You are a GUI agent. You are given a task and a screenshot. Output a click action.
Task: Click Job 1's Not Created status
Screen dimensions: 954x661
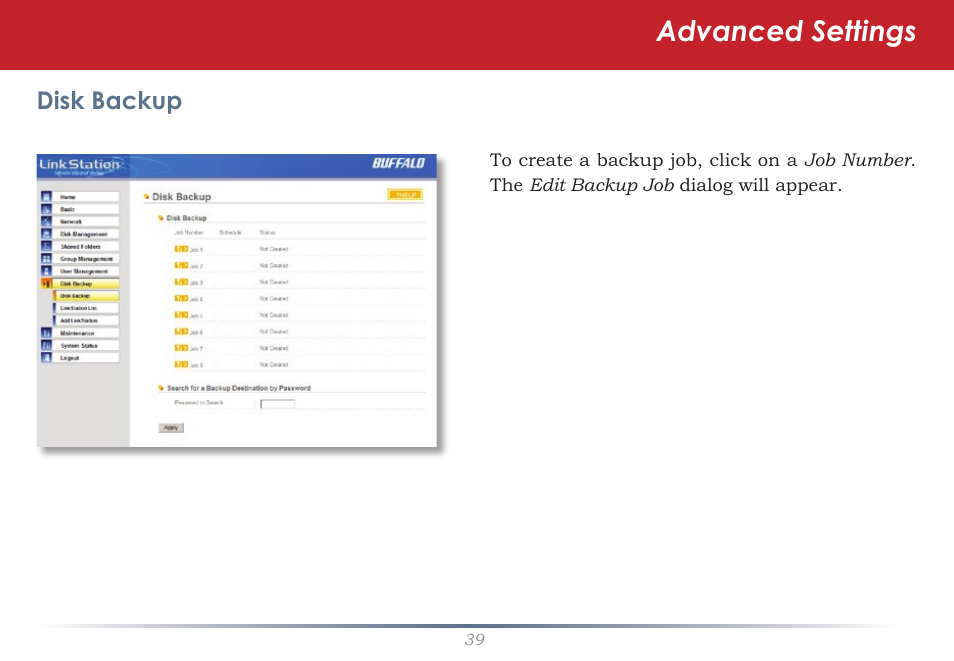click(x=274, y=249)
